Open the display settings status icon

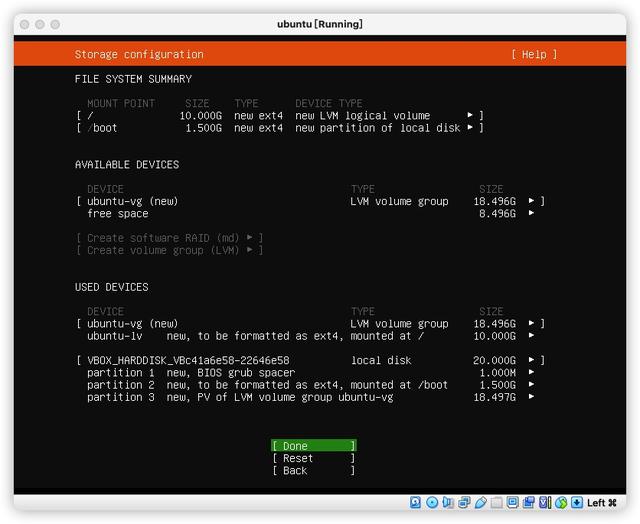click(x=512, y=502)
